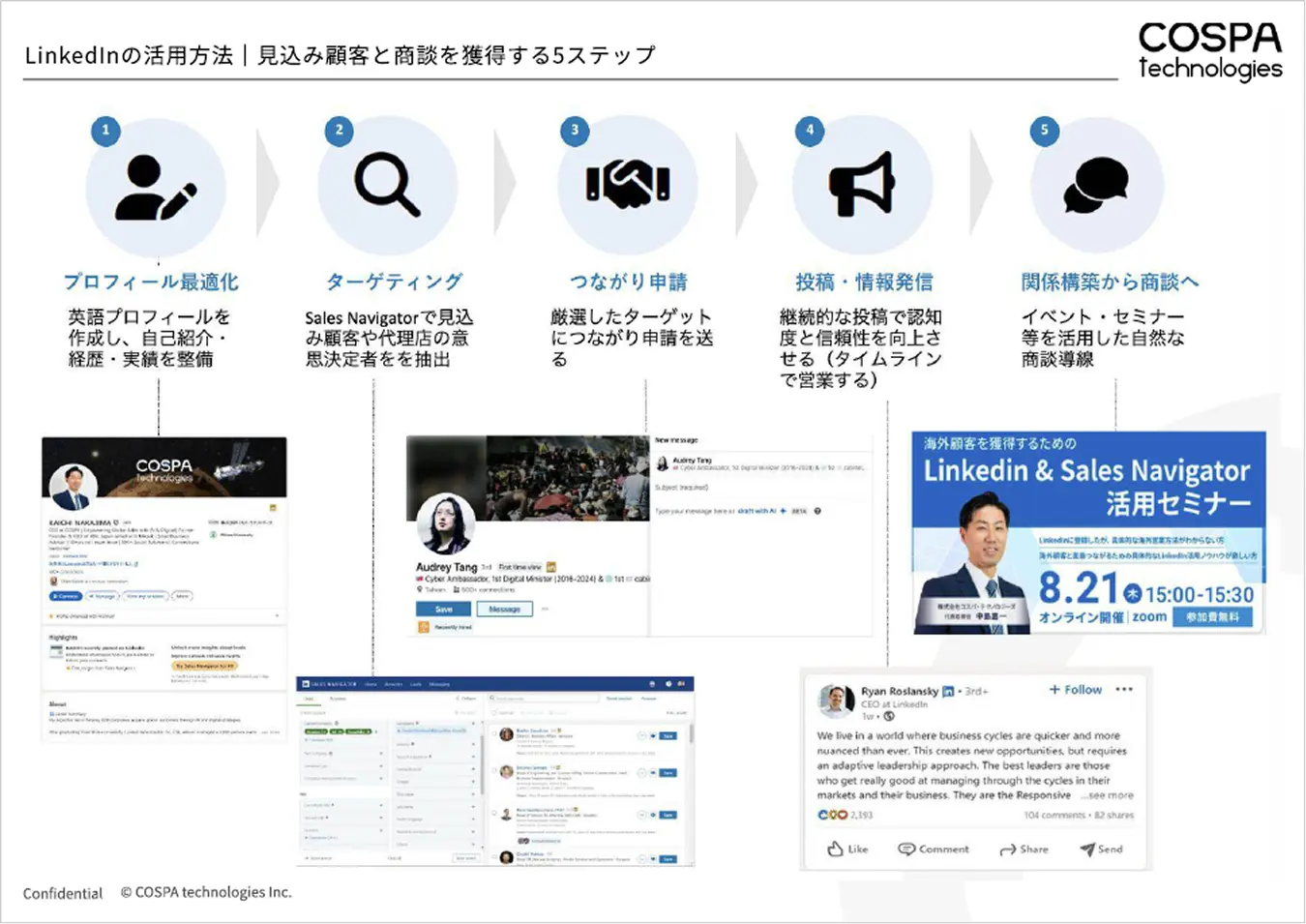The height and width of the screenshot is (924, 1306).
Task: Click the step 1 profile edit icon
Action: coord(156,187)
